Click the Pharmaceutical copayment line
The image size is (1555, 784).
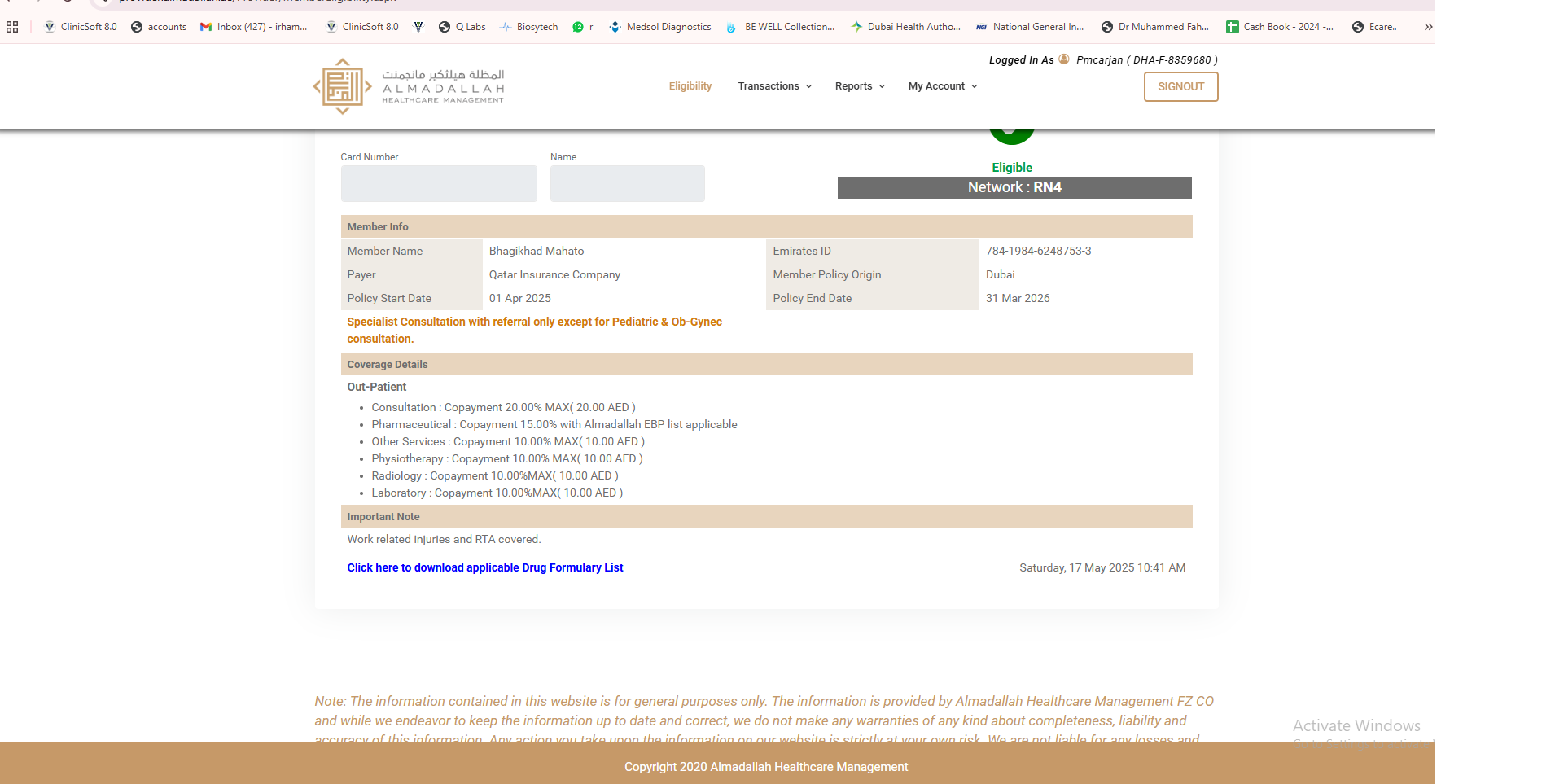click(554, 424)
